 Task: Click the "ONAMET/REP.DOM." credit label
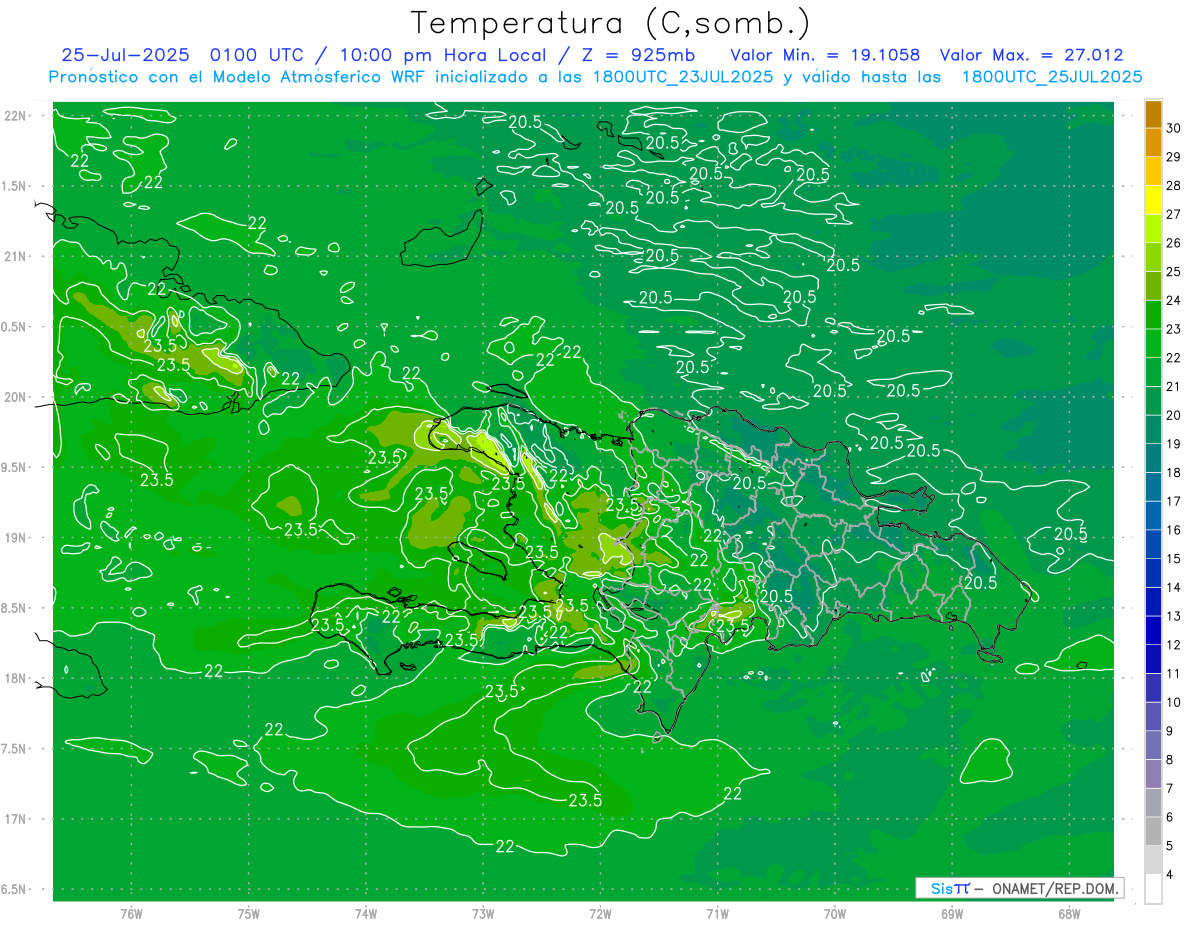click(1056, 888)
